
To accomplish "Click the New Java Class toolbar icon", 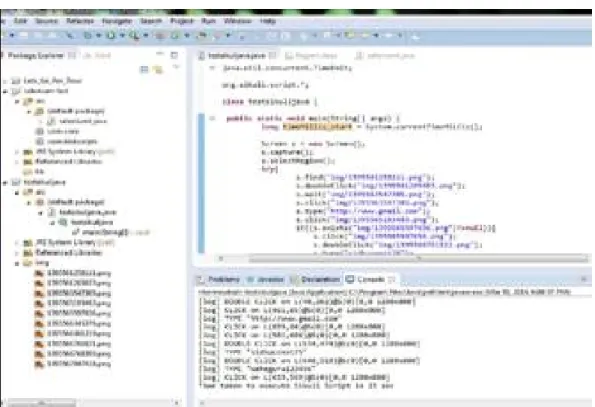I will [x=175, y=36].
